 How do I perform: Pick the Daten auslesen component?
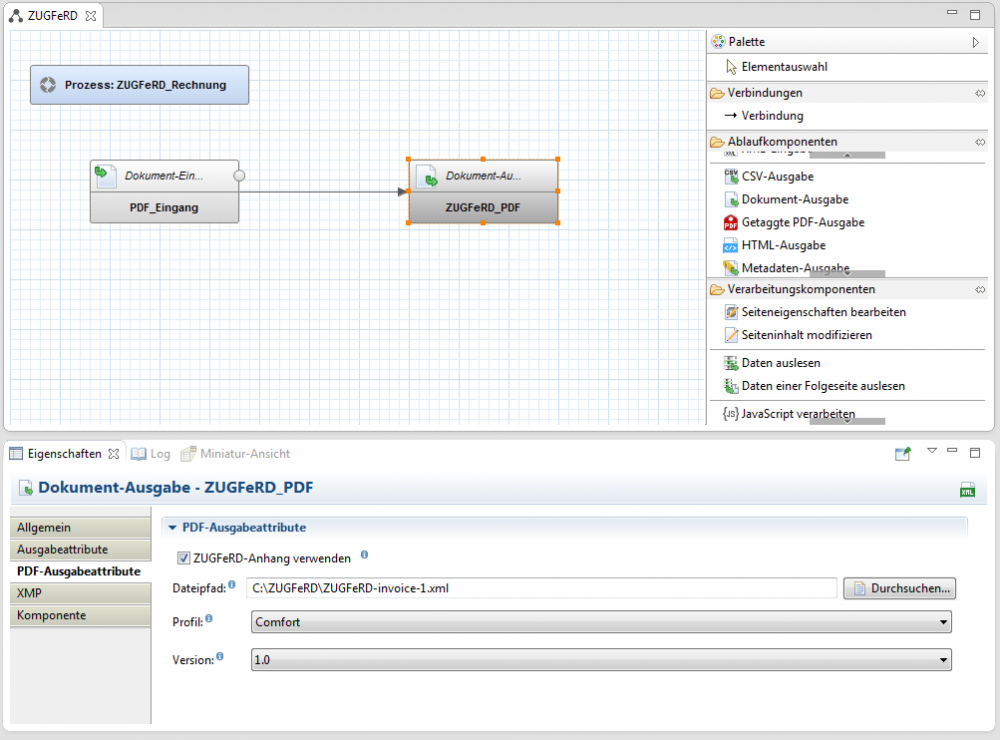pos(780,363)
